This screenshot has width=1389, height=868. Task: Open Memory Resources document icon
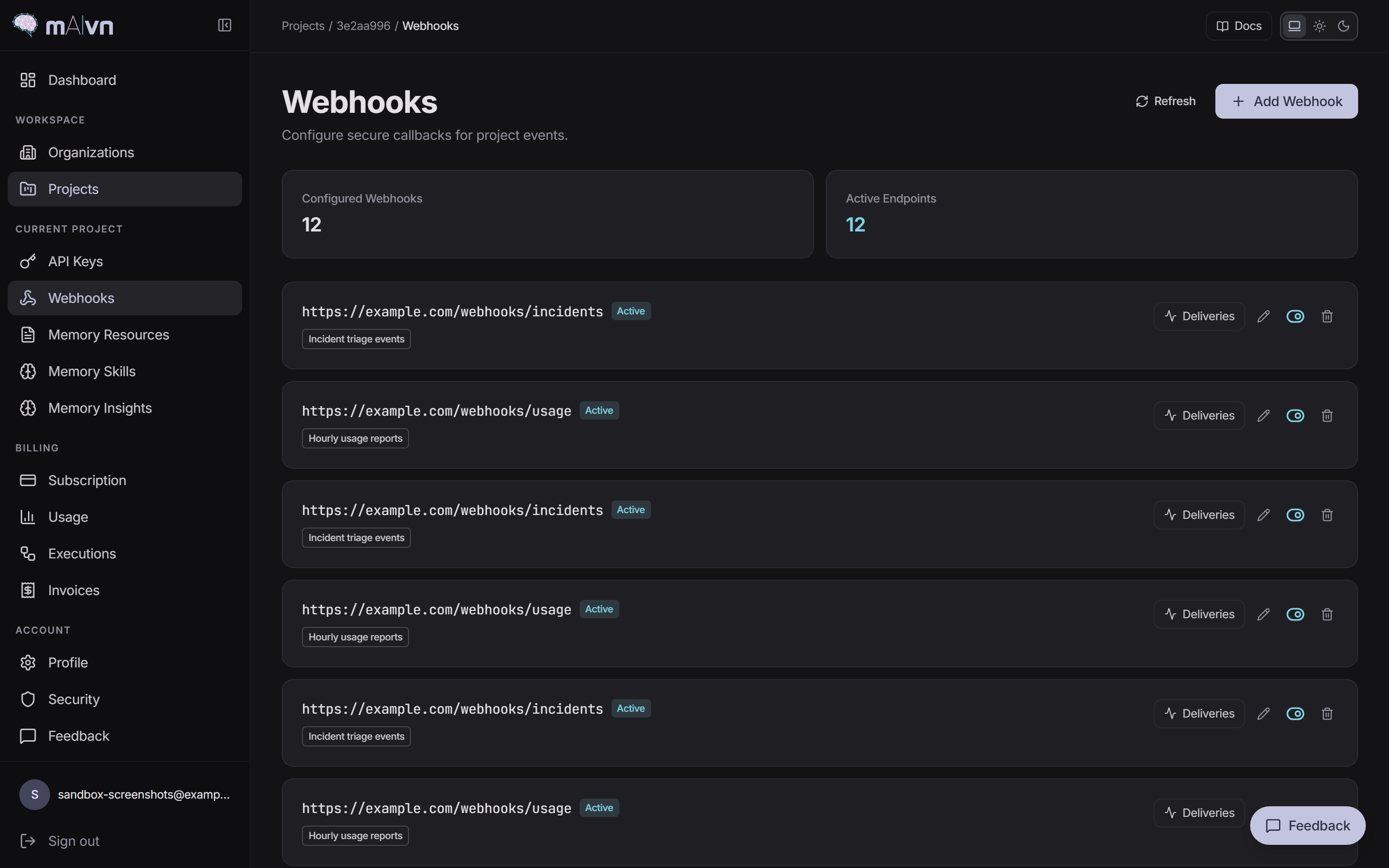point(27,335)
